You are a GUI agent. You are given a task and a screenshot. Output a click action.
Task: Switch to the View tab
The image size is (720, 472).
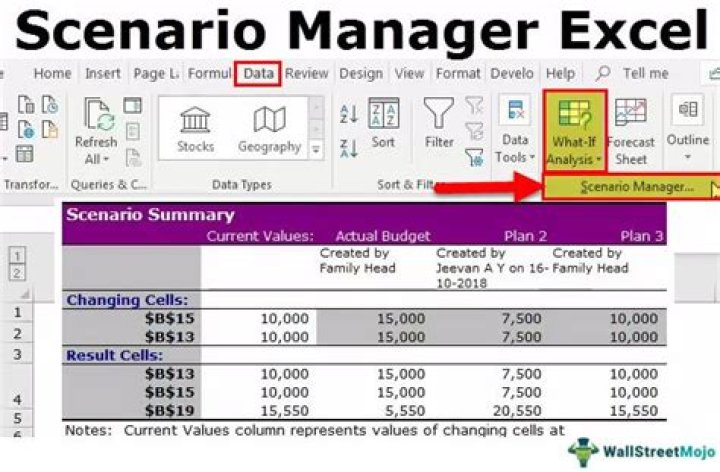[409, 73]
